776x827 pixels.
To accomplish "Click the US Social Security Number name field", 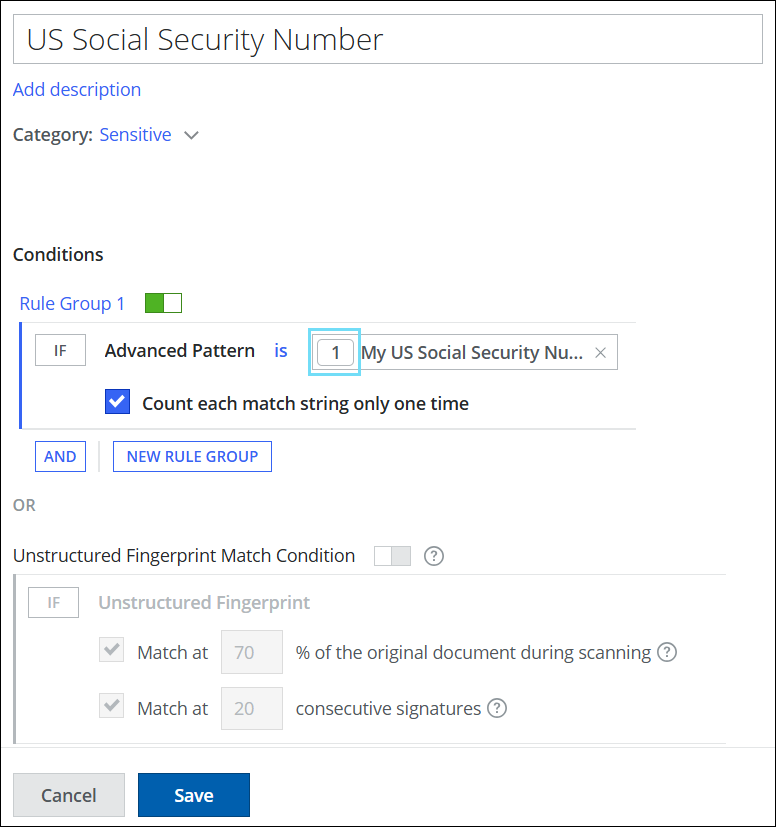I will point(388,39).
